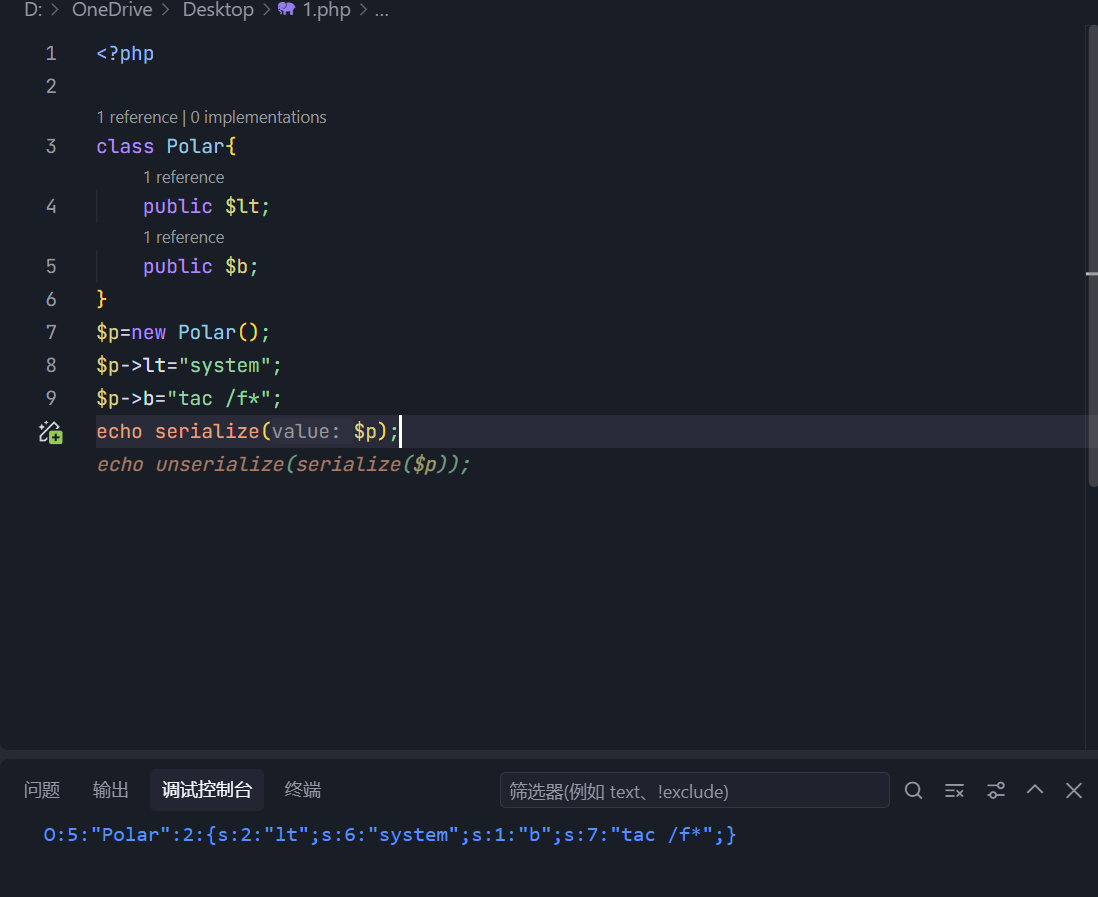Close the bottom panel
The image size is (1098, 897).
pyautogui.click(x=1073, y=791)
